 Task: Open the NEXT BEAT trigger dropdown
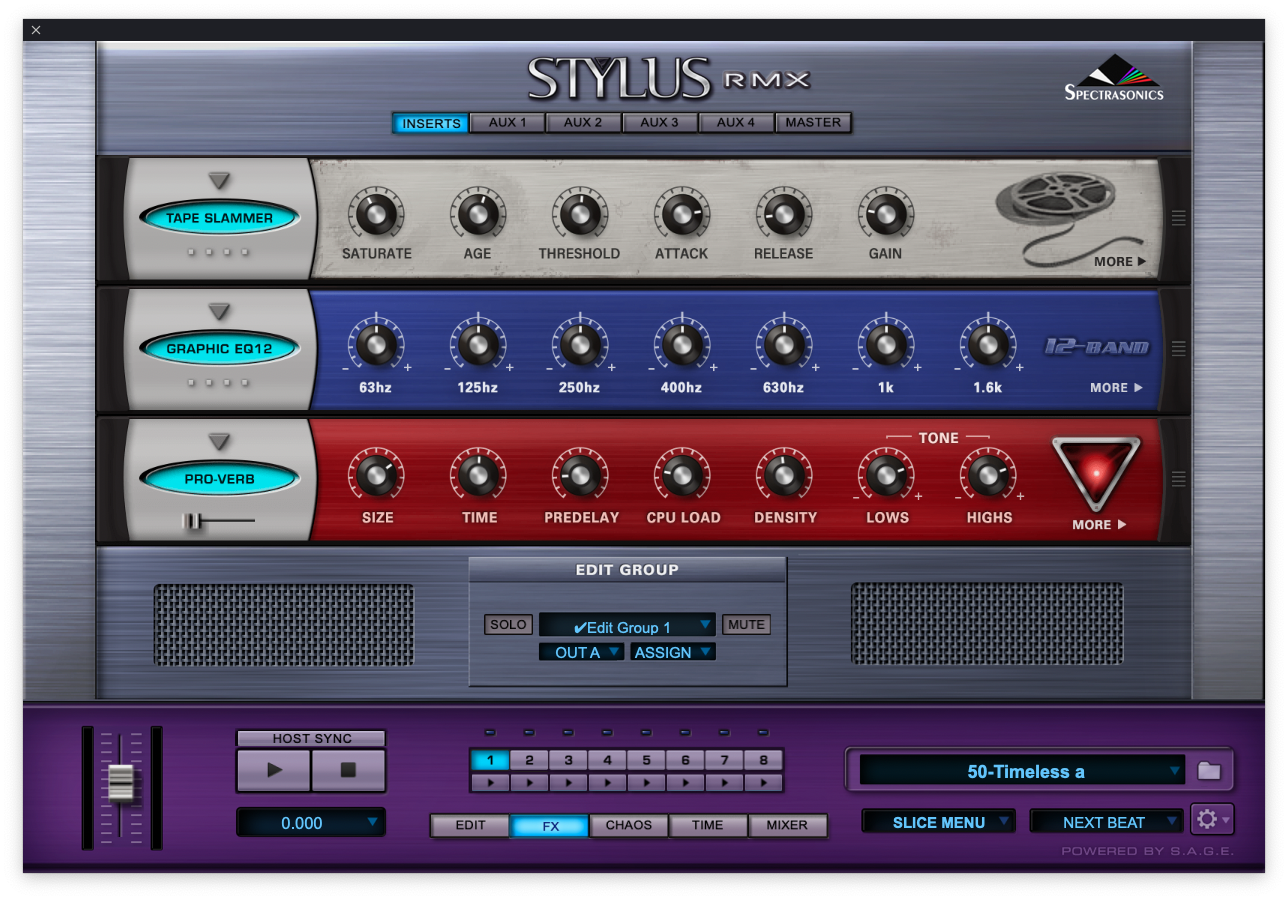click(1107, 822)
